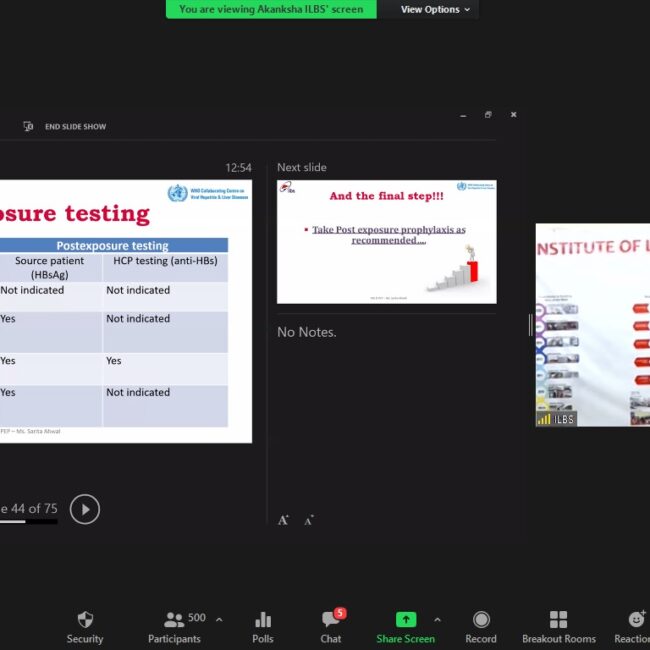Click the slide progress bar under slide count
The image size is (650, 650).
click(28, 522)
